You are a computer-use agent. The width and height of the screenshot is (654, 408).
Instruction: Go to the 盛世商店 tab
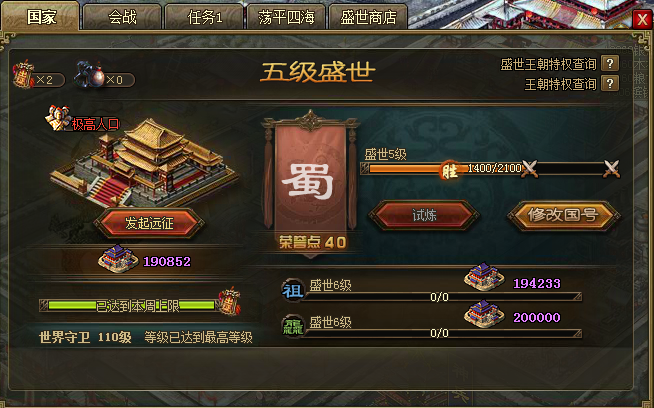coord(368,17)
